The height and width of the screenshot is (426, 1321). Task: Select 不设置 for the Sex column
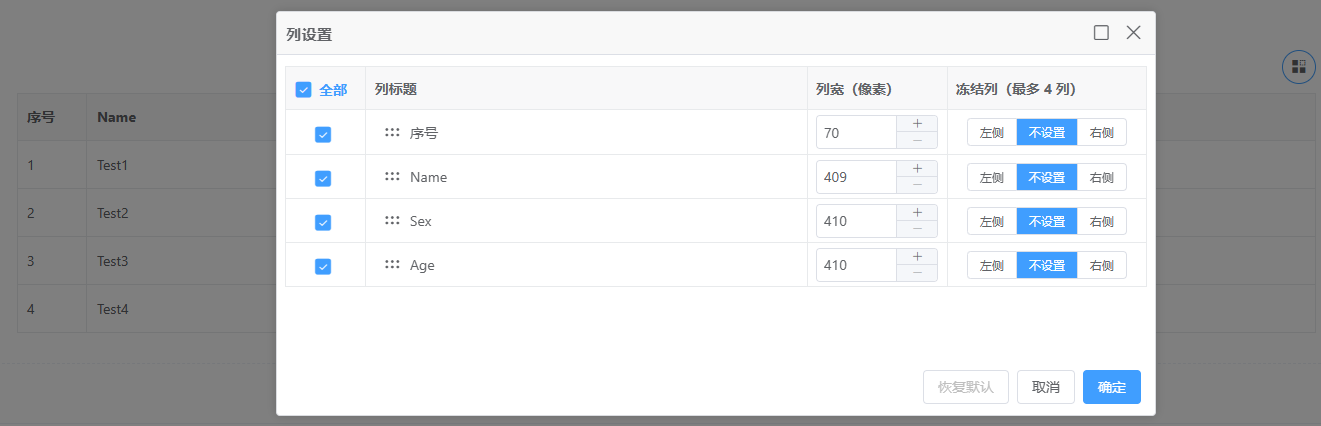tap(1047, 221)
